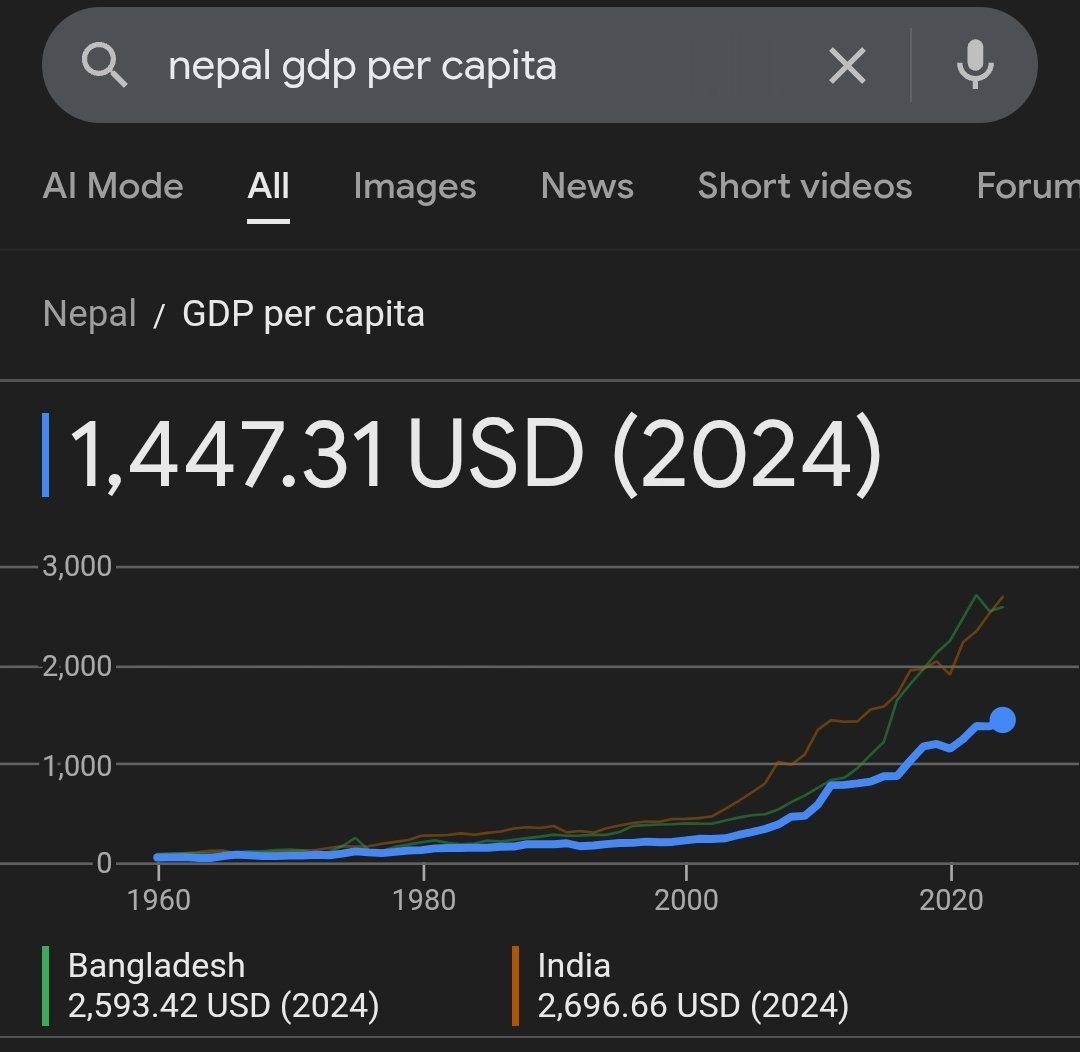Open the partially visible Forums tab

click(x=1028, y=186)
